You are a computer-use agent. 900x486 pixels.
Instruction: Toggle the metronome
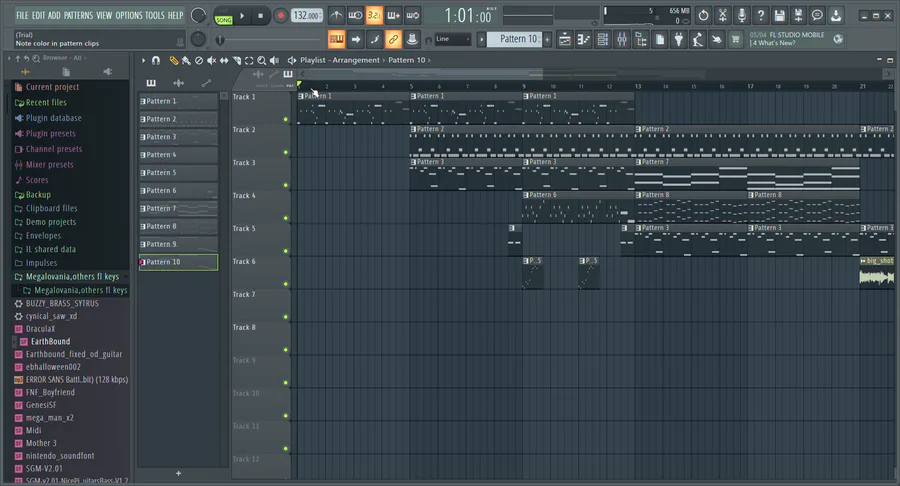pyautogui.click(x=336, y=15)
